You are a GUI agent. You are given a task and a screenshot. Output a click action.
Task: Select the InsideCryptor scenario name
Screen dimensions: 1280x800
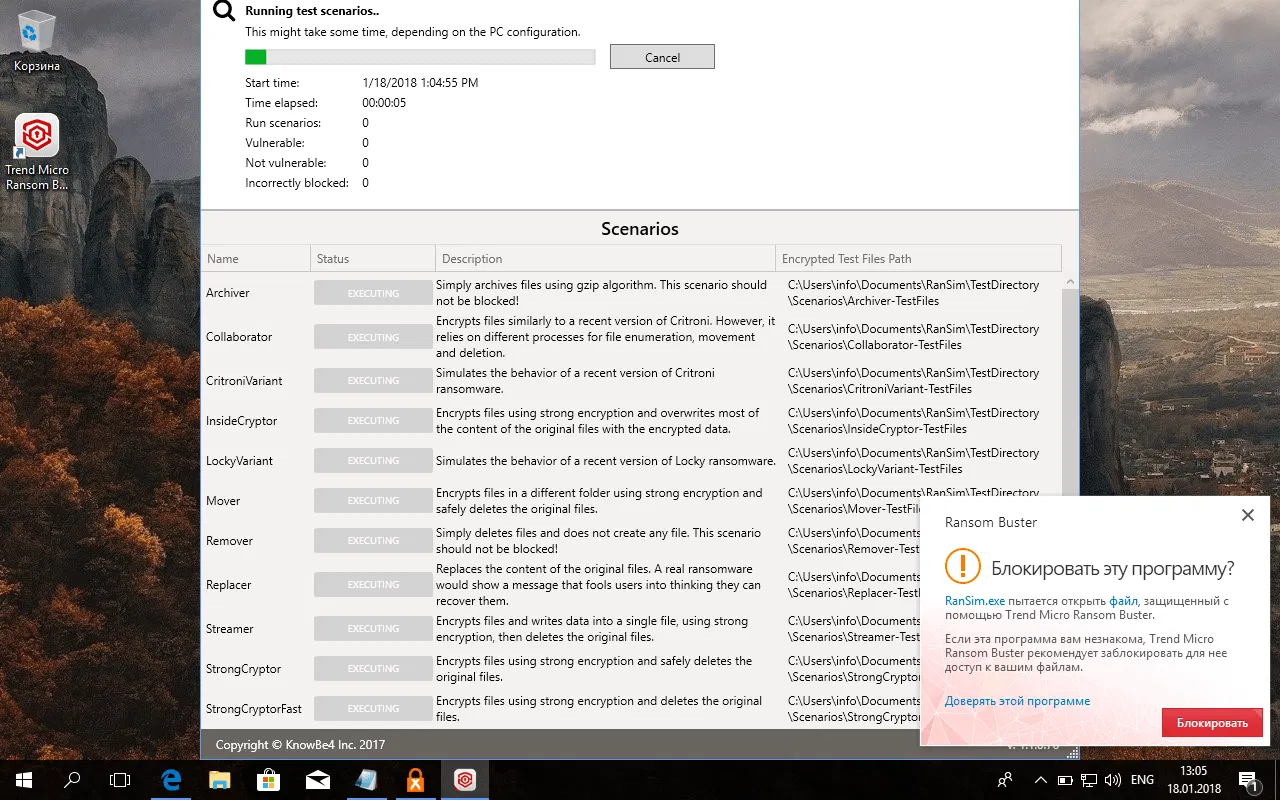pyautogui.click(x=242, y=421)
